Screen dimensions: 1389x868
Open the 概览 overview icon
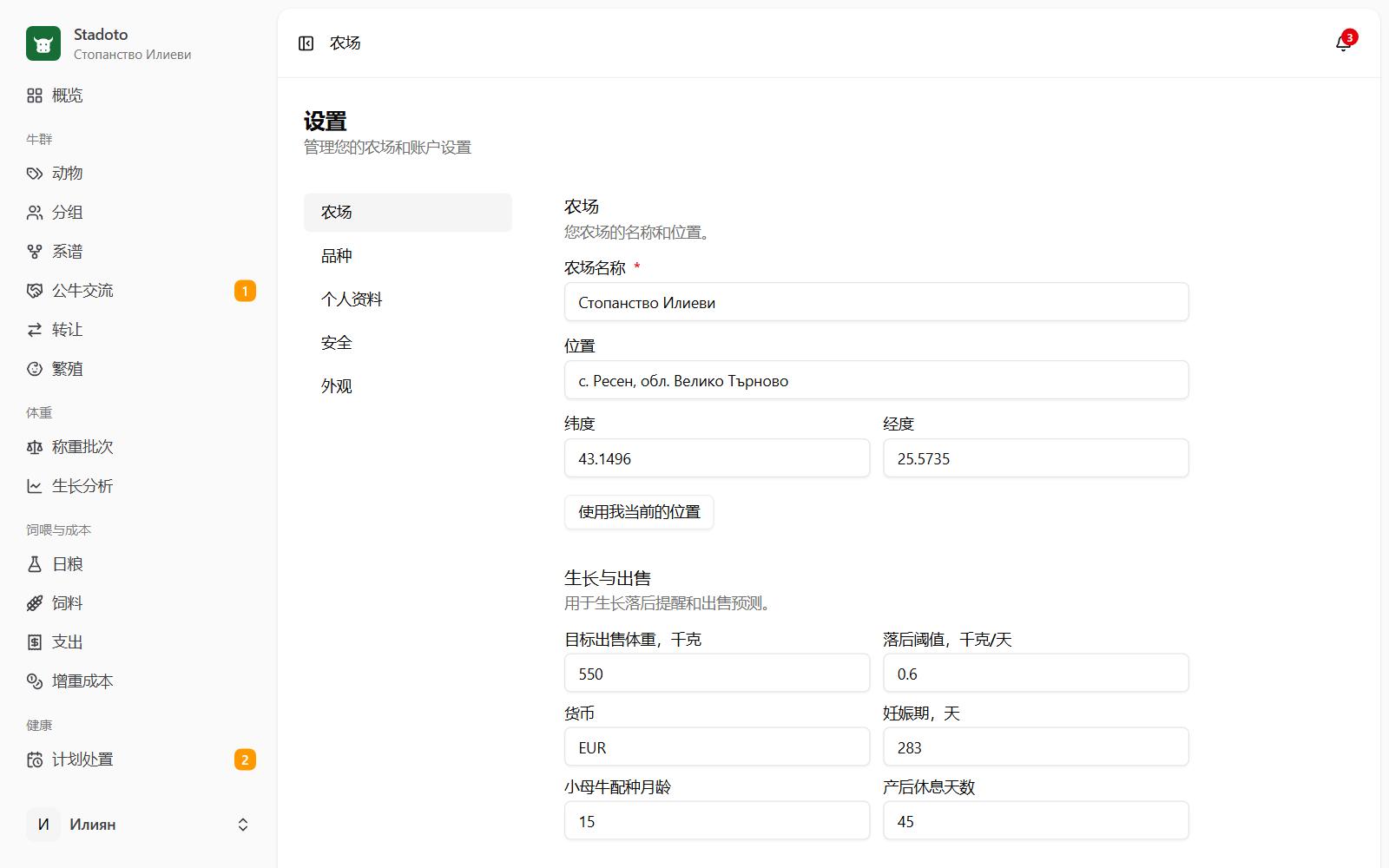[35, 95]
